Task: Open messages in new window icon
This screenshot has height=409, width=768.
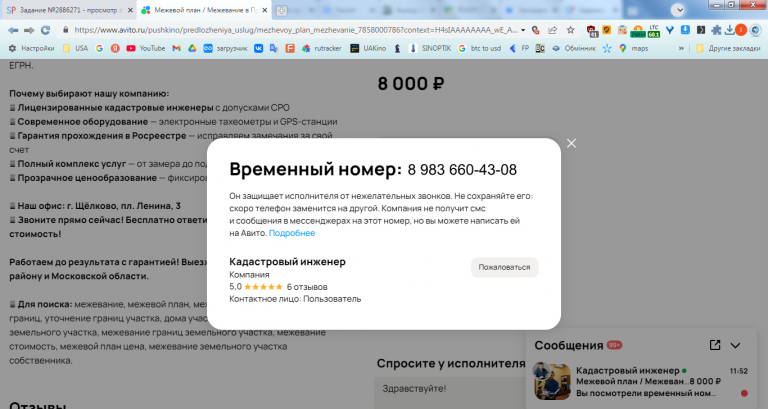Action: [x=715, y=345]
